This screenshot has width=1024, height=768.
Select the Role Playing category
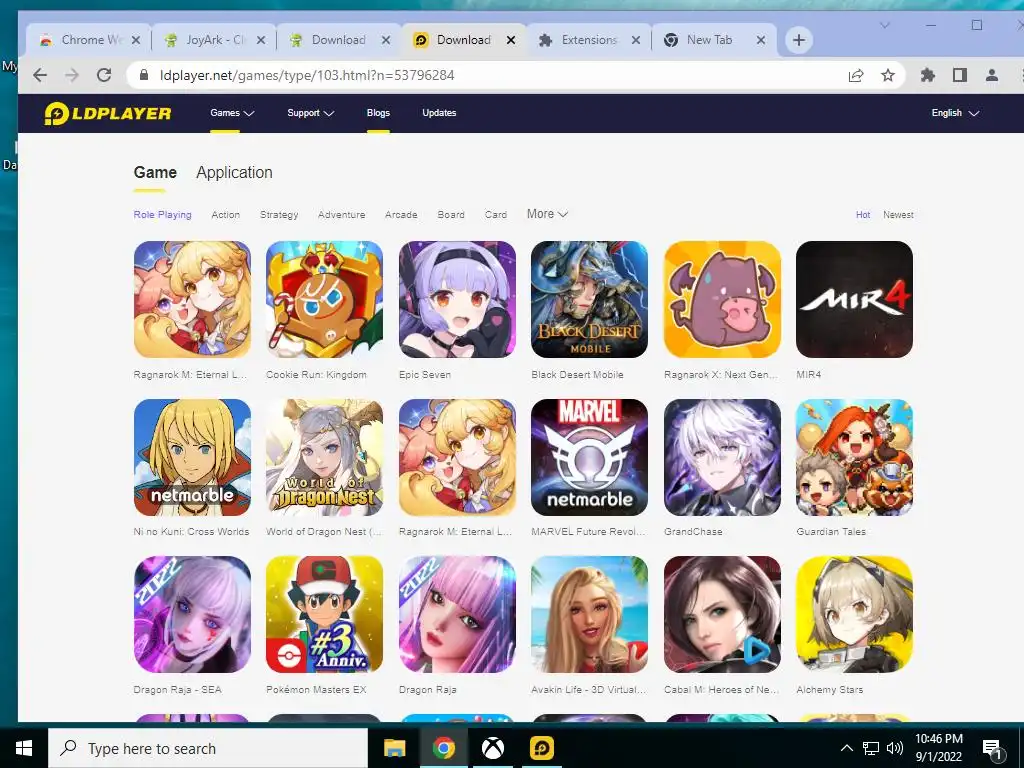[163, 214]
